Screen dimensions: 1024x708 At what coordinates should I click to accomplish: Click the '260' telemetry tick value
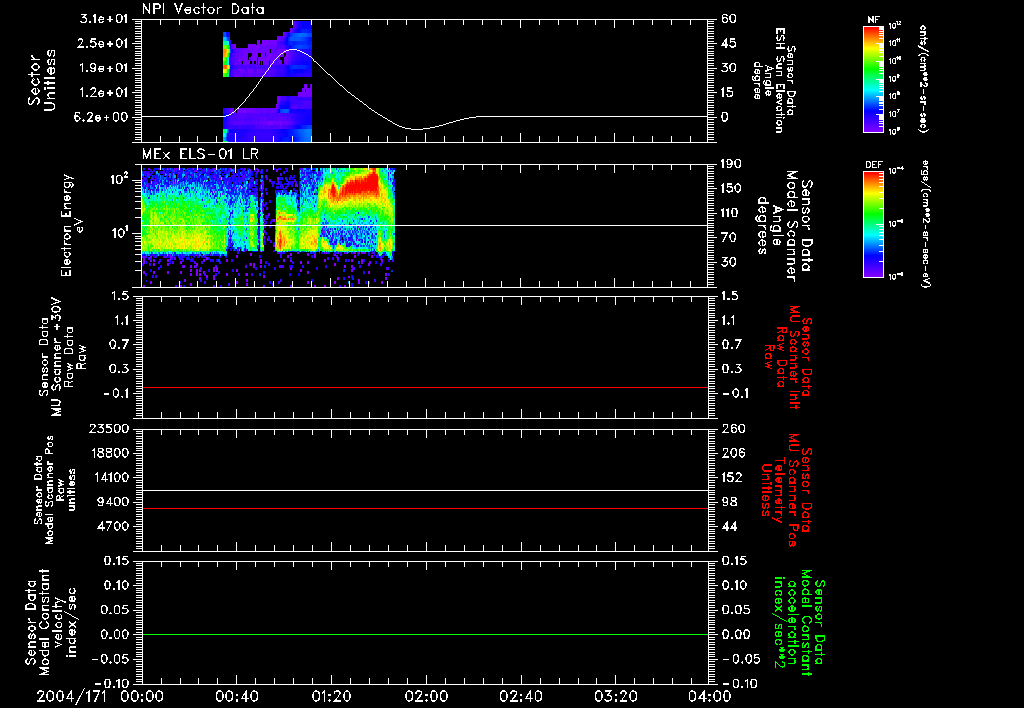coord(732,429)
